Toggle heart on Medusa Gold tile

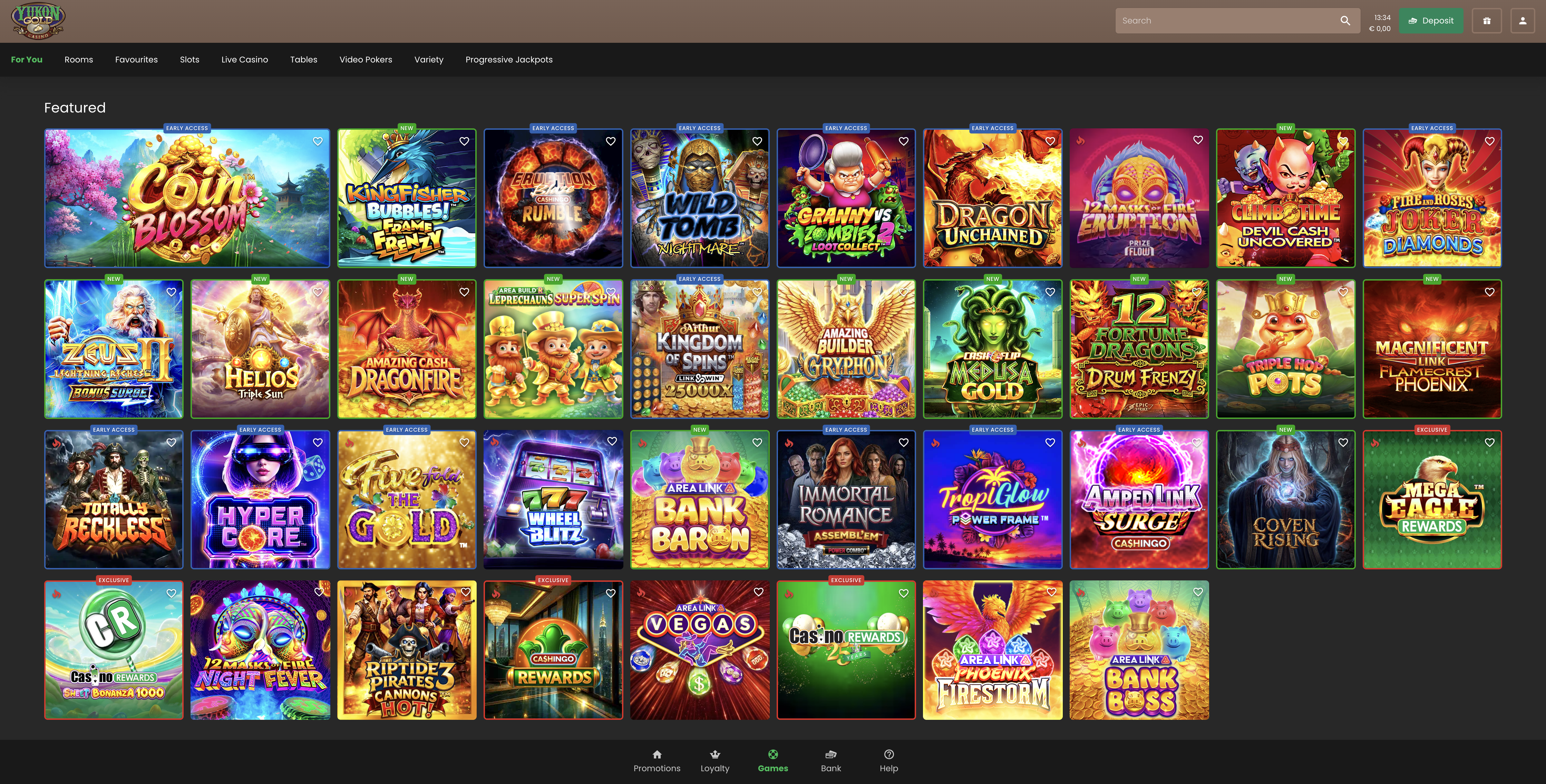(x=1050, y=292)
